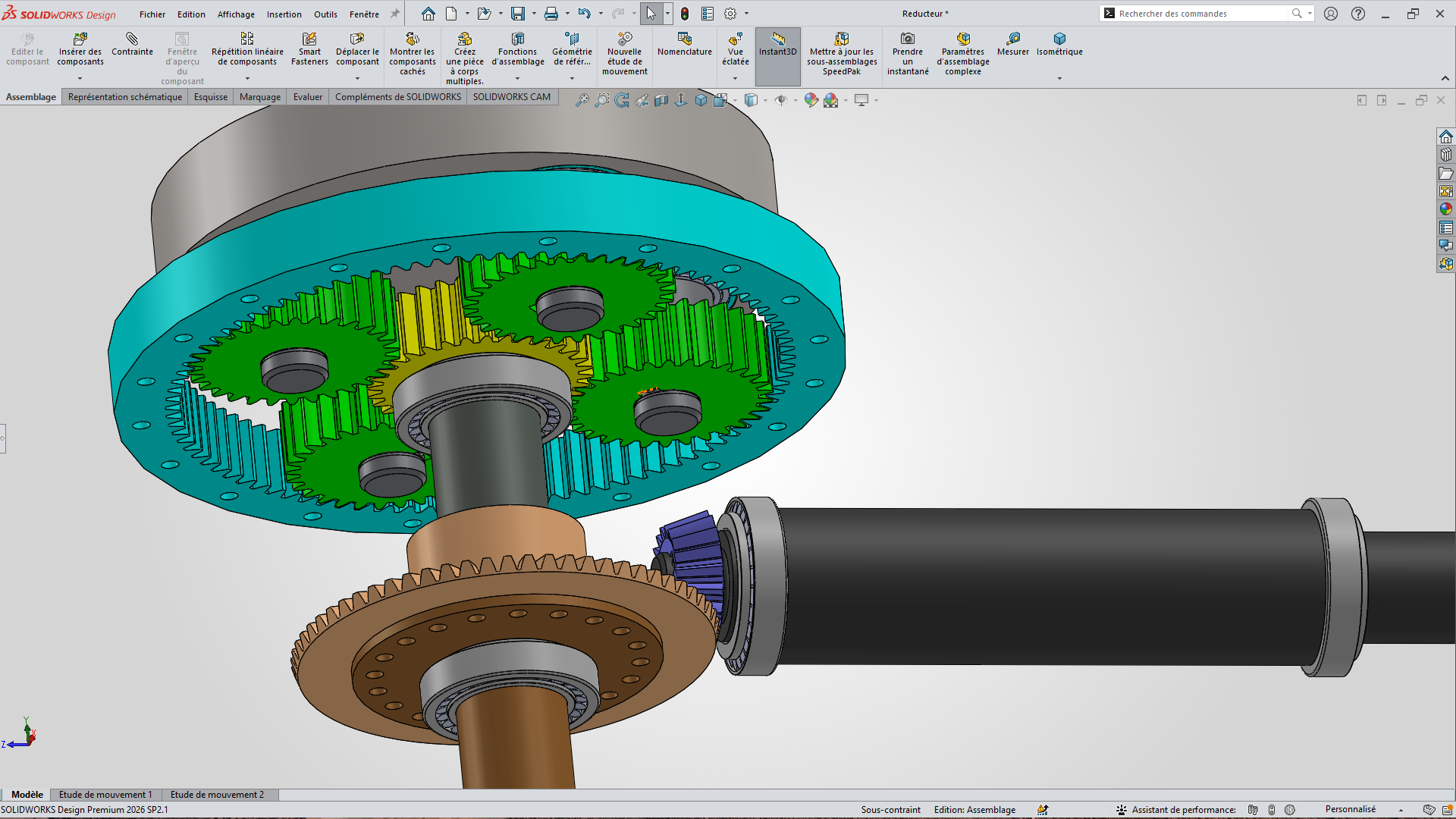Click Déplacer le composant button
The height and width of the screenshot is (819, 1456).
(357, 49)
